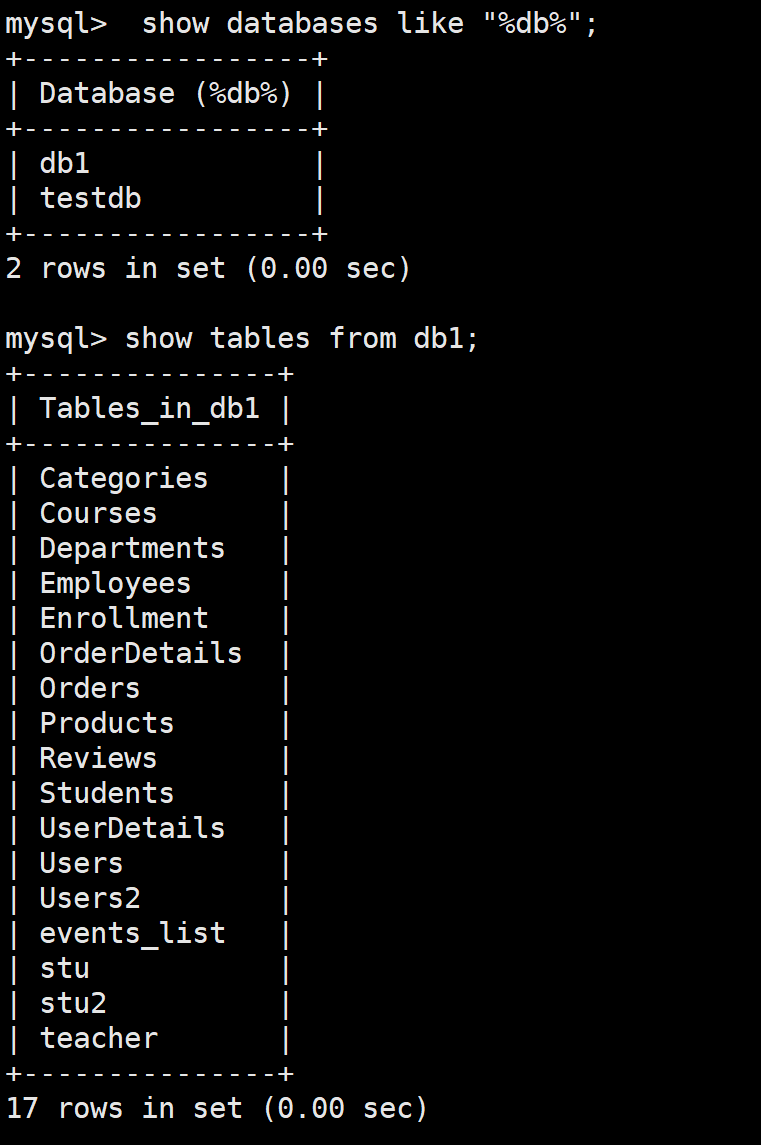
Task: Click the Enrollment table name
Action: point(123,618)
